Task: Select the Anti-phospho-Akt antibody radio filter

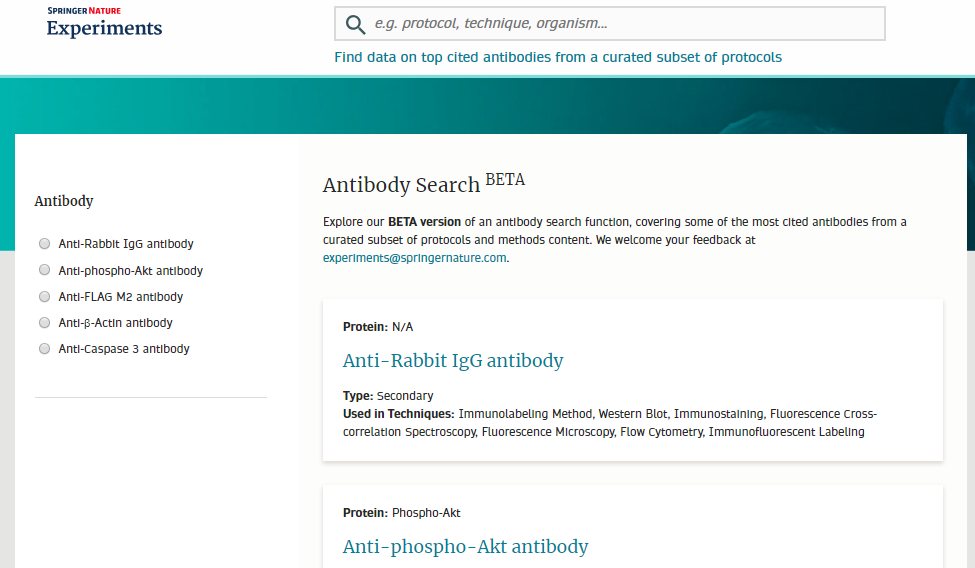Action: tap(44, 271)
